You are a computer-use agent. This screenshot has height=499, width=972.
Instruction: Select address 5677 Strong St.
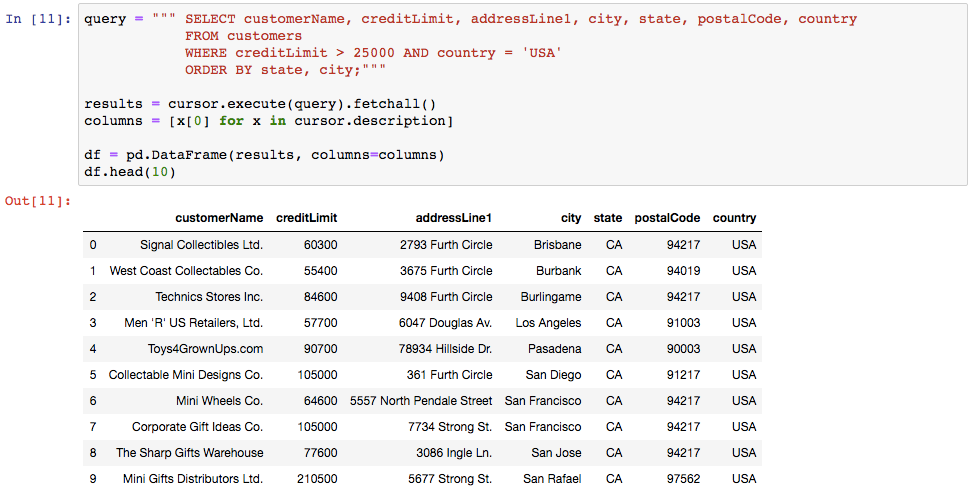(450, 479)
